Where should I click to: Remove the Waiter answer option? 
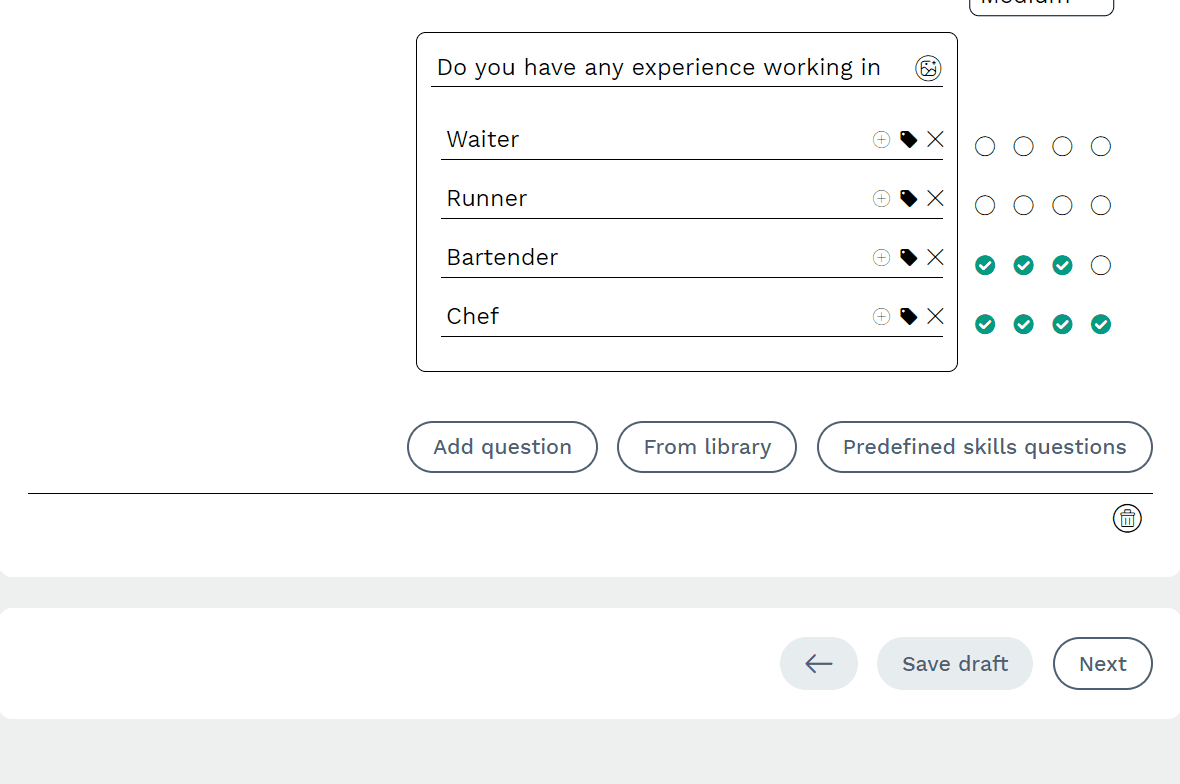935,139
